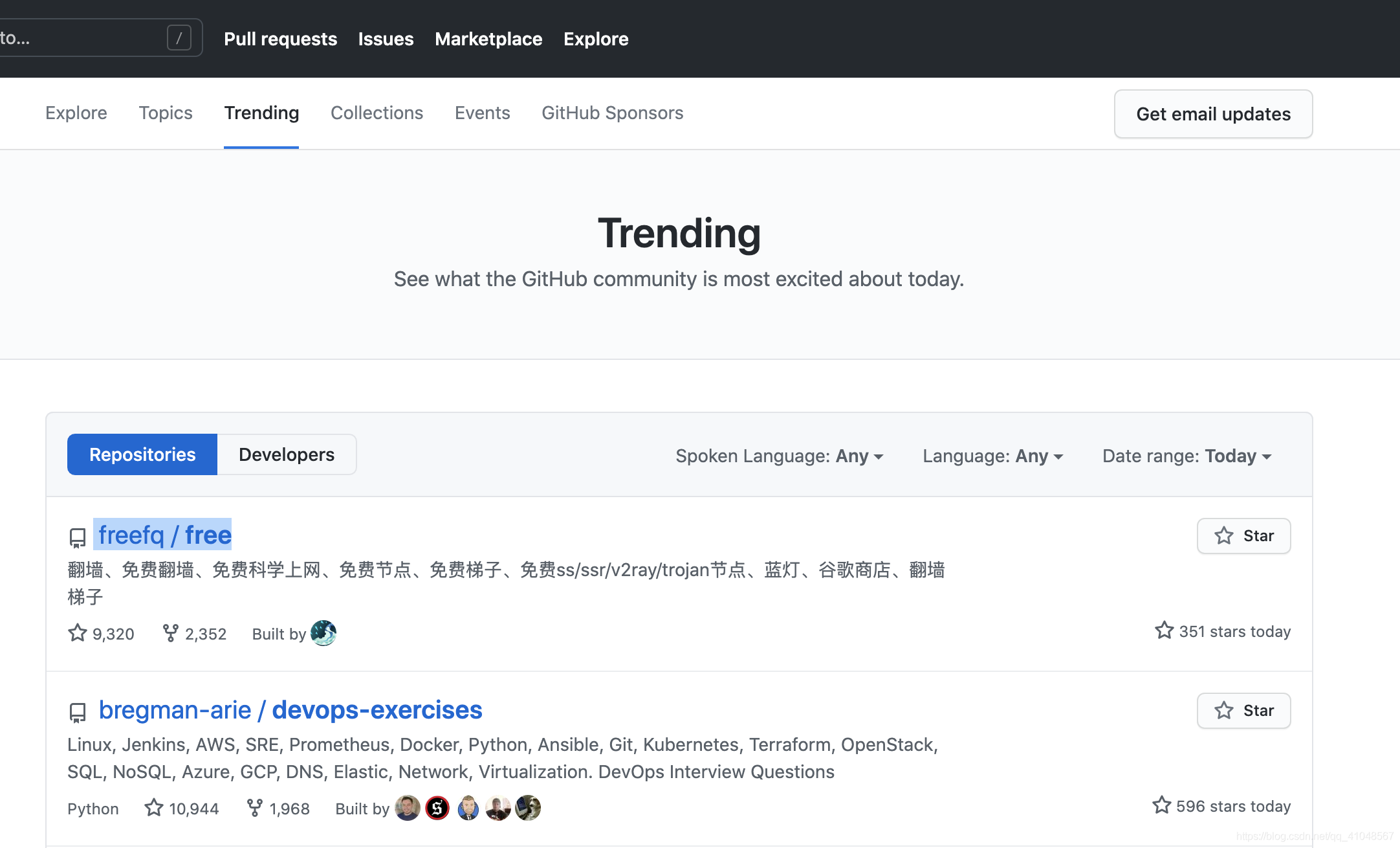Star the freefq / free repository
Viewport: 1400px width, 848px height.
coord(1243,536)
